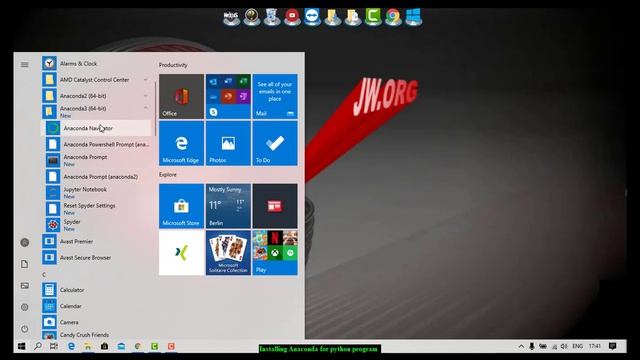Open the green Camtasia icon on taskbar
Screen dimensions: 640x360
pos(154,346)
